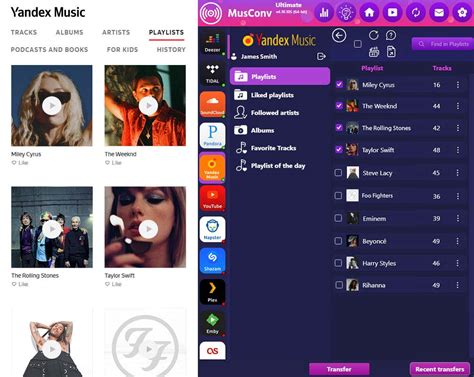Select the SoundCloud service icon
The image size is (474, 377).
[x=212, y=104]
